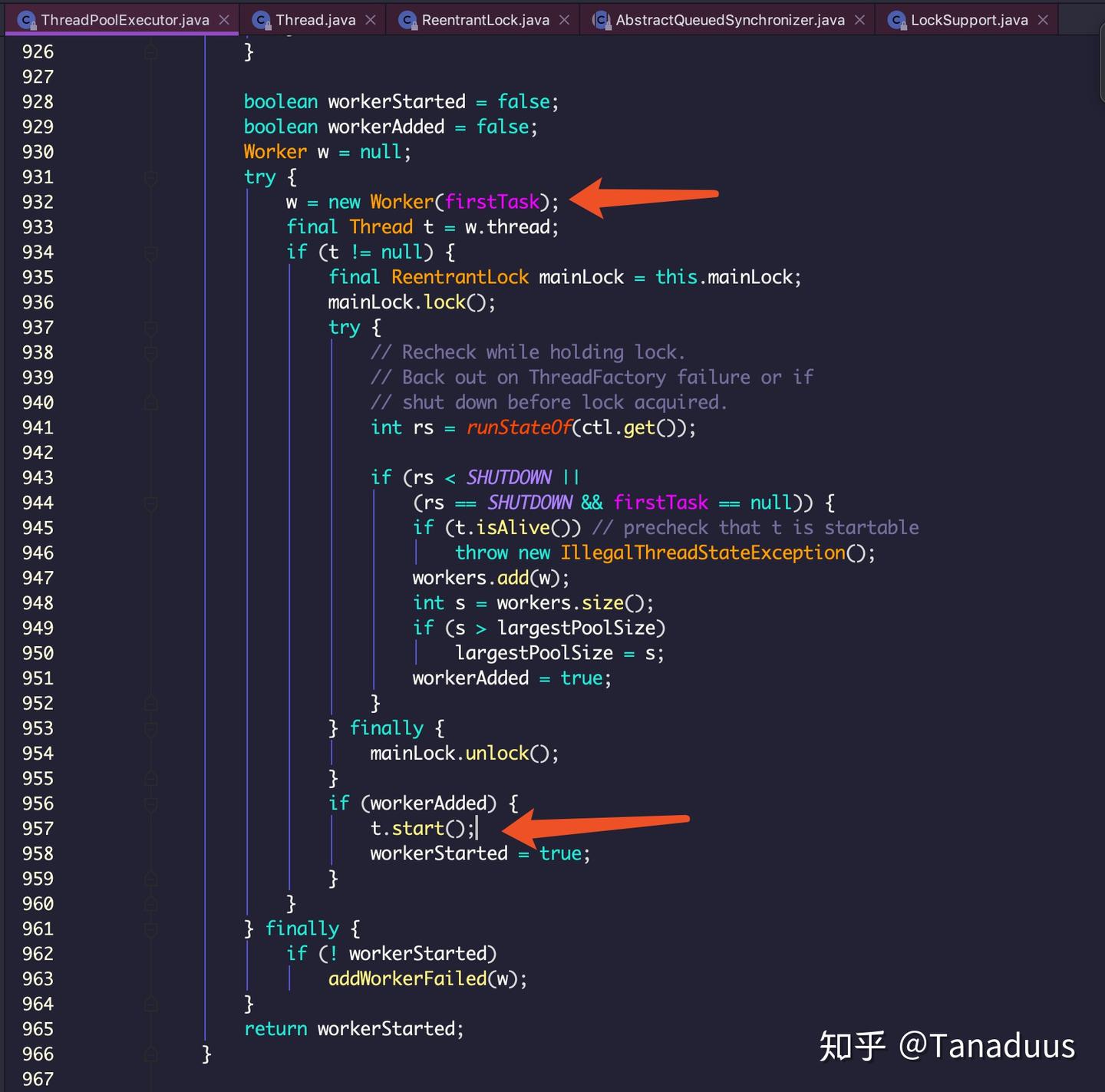Screen dimensions: 1105x1092
Task: Collapse the if block at line 934
Action: click(x=151, y=252)
